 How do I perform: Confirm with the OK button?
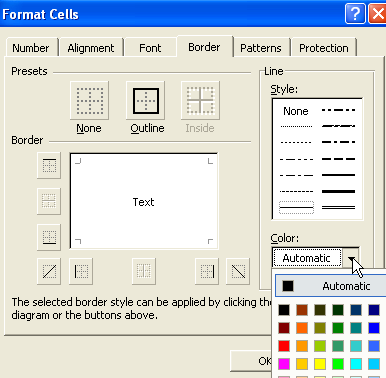click(252, 361)
